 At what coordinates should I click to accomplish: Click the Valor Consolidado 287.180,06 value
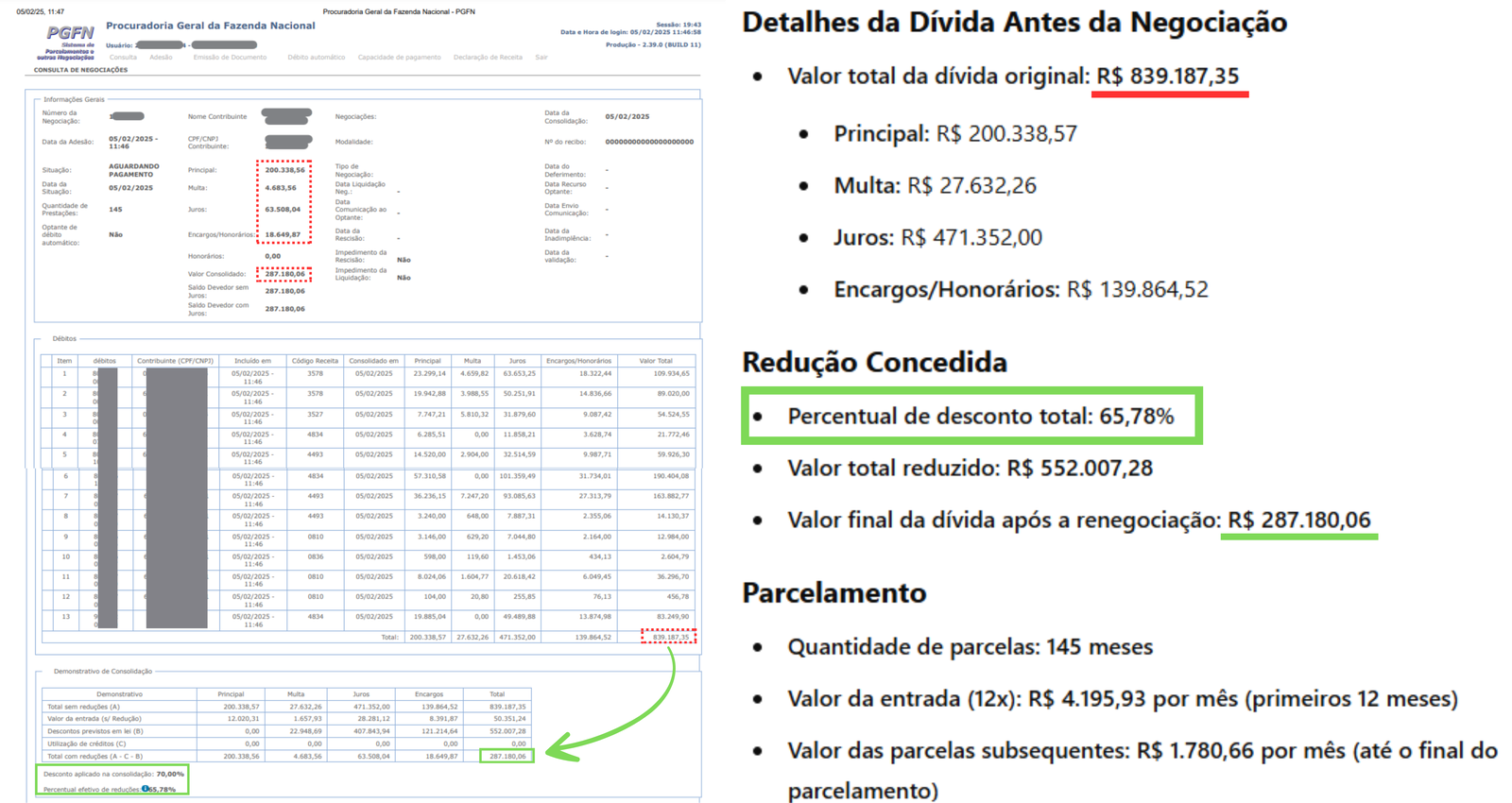[284, 275]
